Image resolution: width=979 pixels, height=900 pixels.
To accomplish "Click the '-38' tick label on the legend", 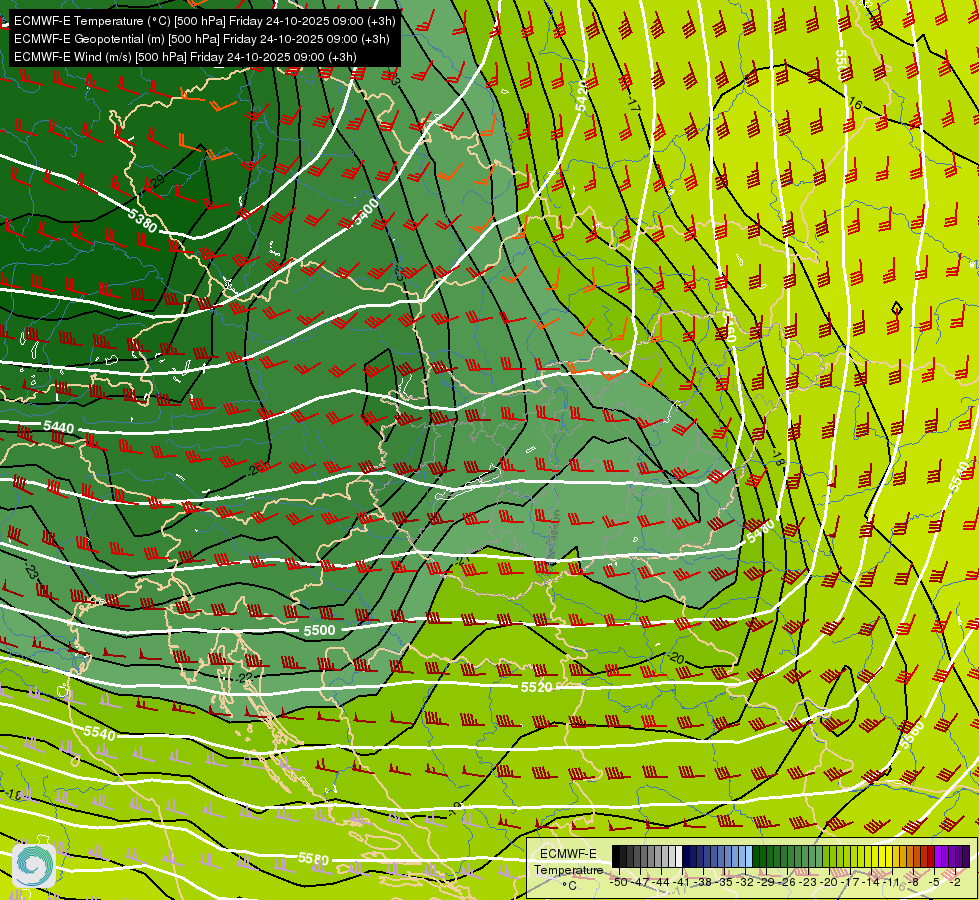I will tap(702, 883).
